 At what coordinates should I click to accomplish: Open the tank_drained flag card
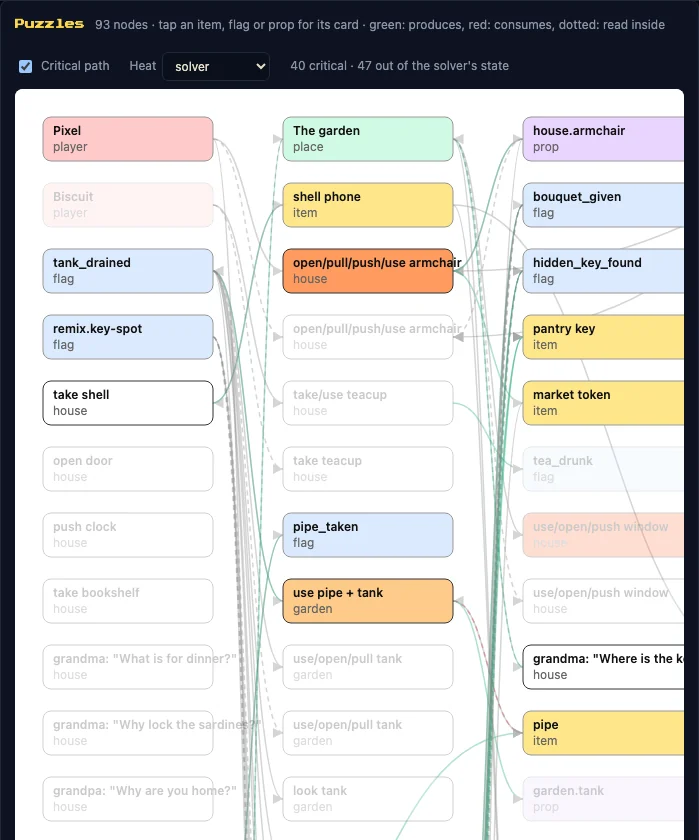tap(128, 271)
